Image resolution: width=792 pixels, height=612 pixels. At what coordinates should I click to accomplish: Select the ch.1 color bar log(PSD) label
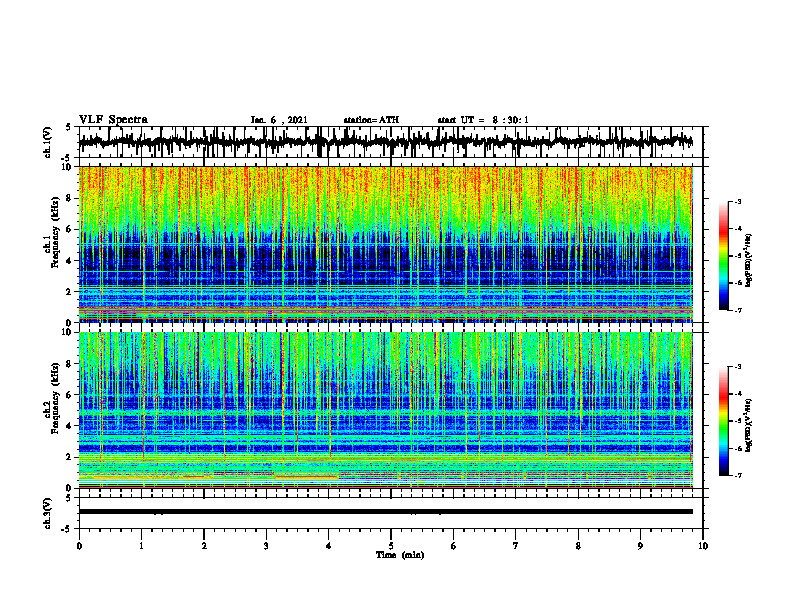point(749,260)
